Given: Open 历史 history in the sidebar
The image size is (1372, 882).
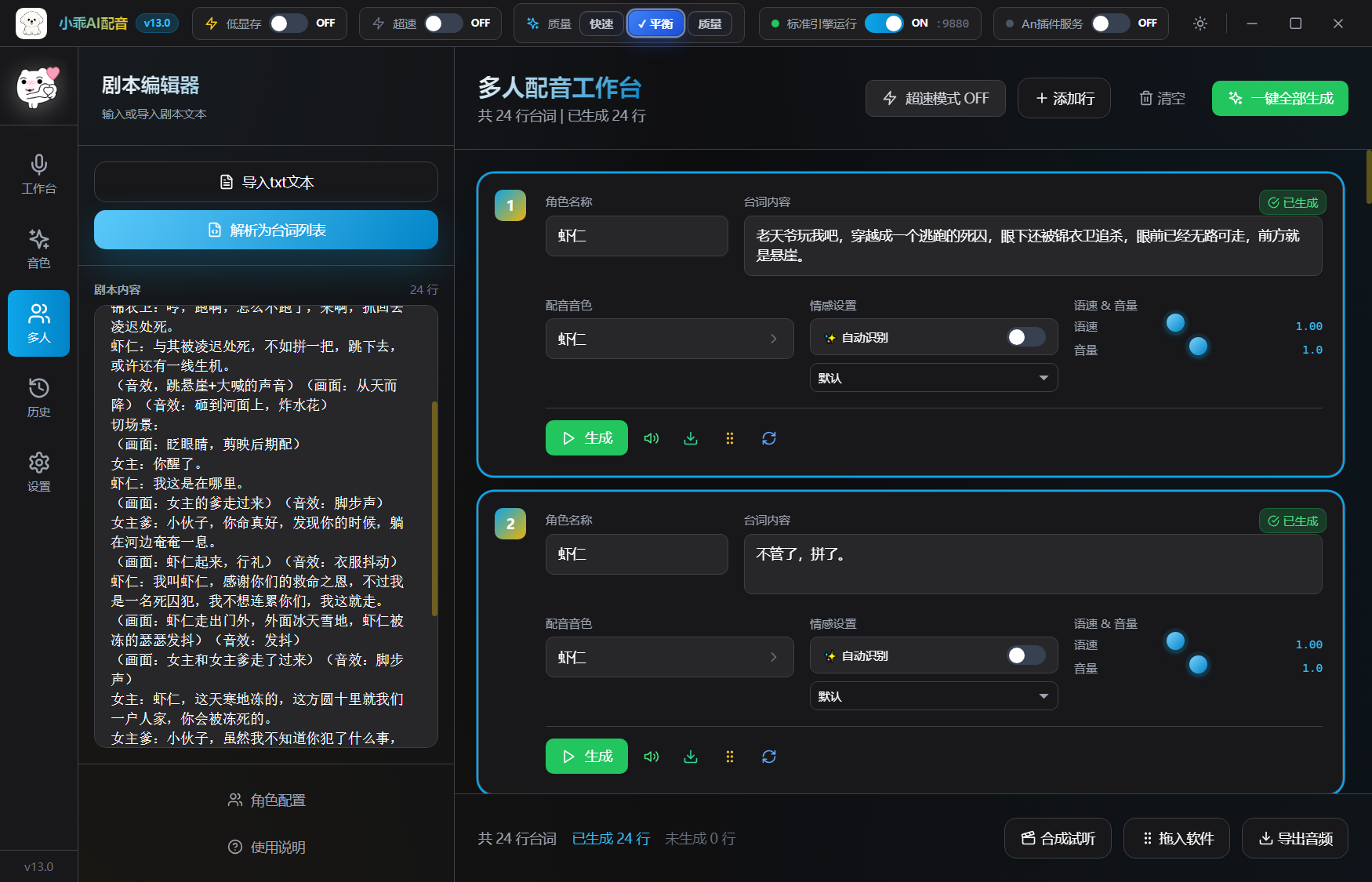Looking at the screenshot, I should (x=38, y=397).
